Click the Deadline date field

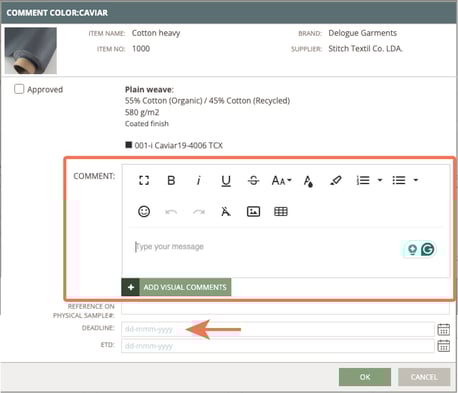point(278,329)
